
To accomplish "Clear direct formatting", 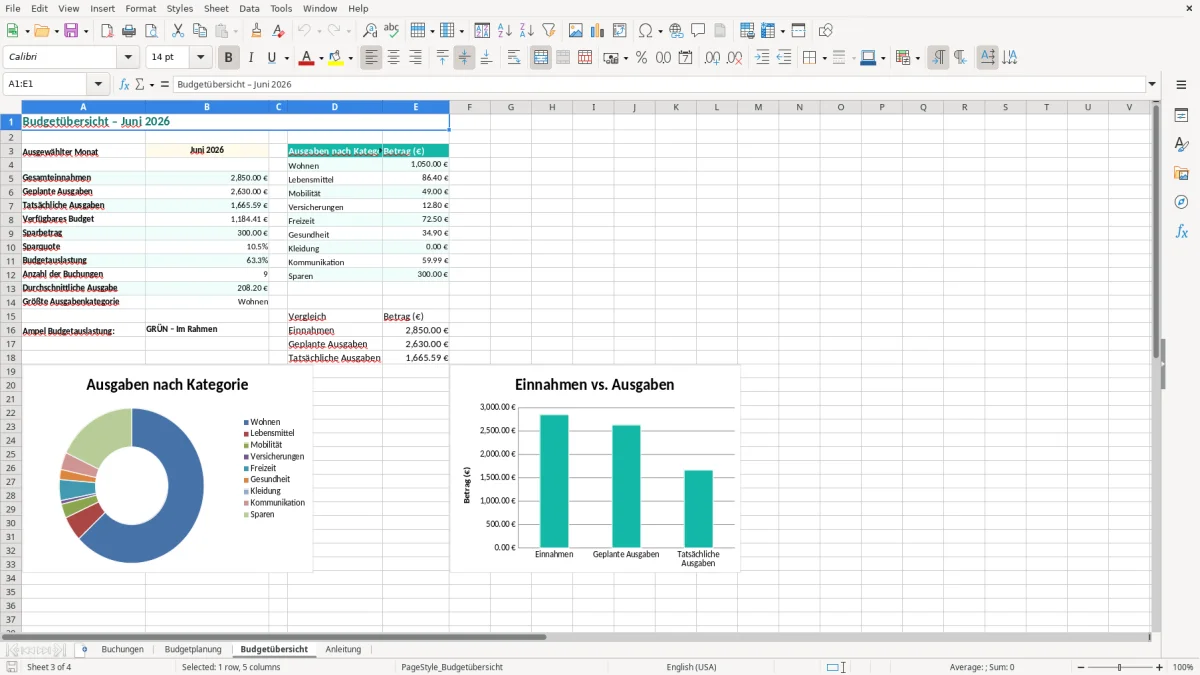I will coord(279,31).
